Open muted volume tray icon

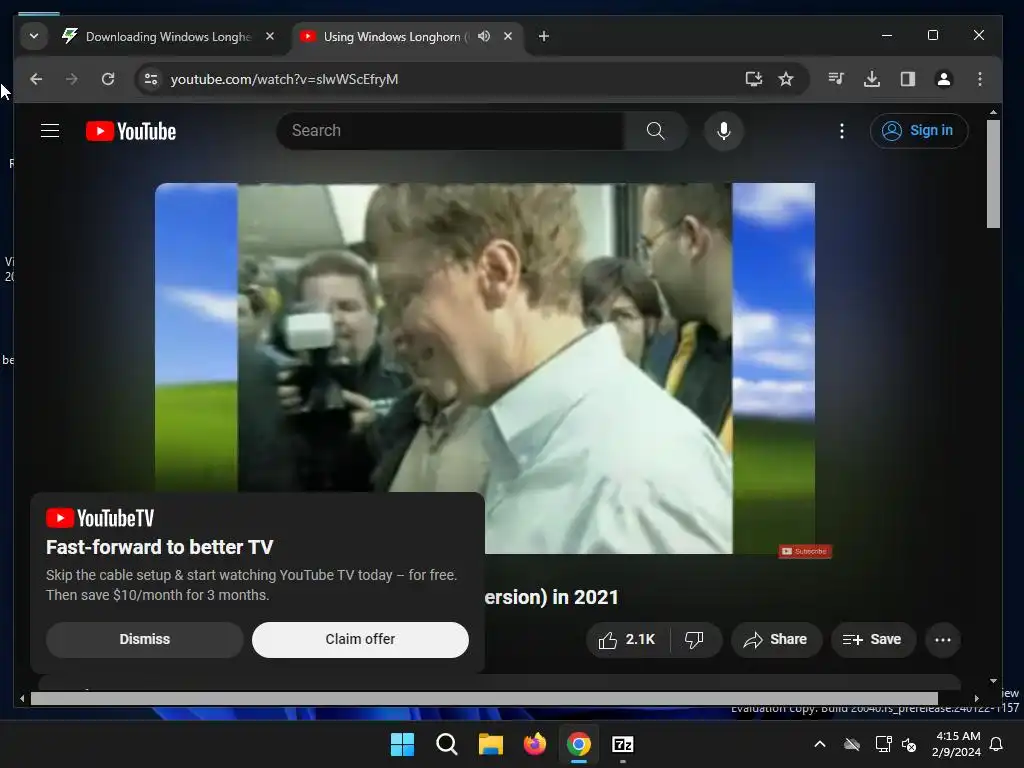coord(909,744)
